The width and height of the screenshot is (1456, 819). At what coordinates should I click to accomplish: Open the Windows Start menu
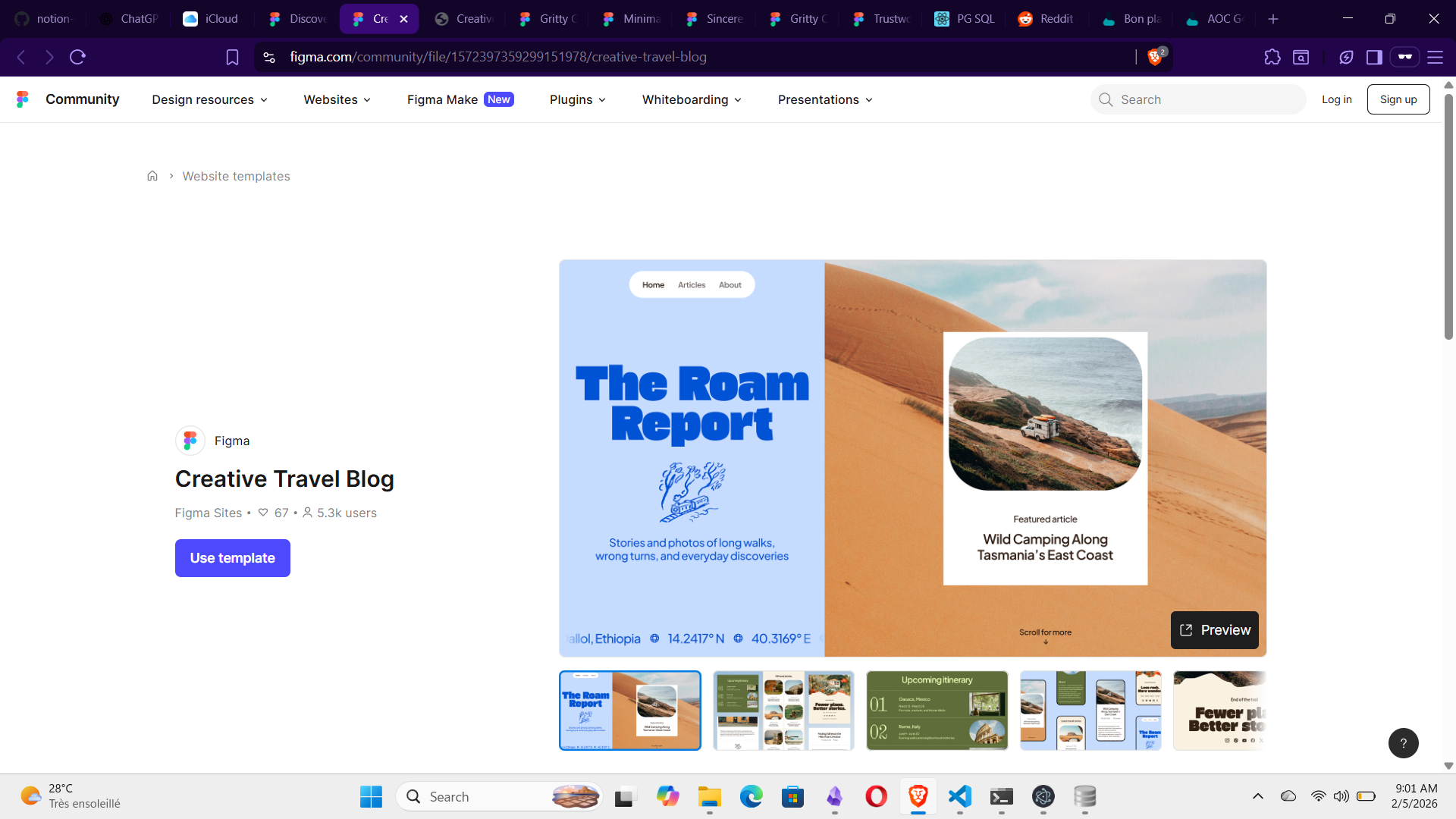pyautogui.click(x=371, y=796)
